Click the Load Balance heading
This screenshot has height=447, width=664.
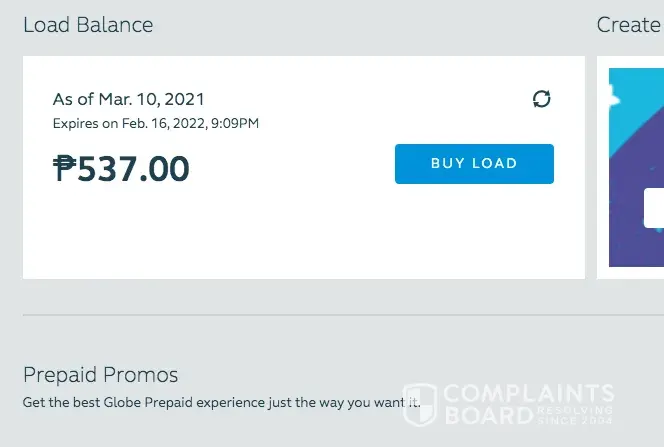(x=88, y=24)
